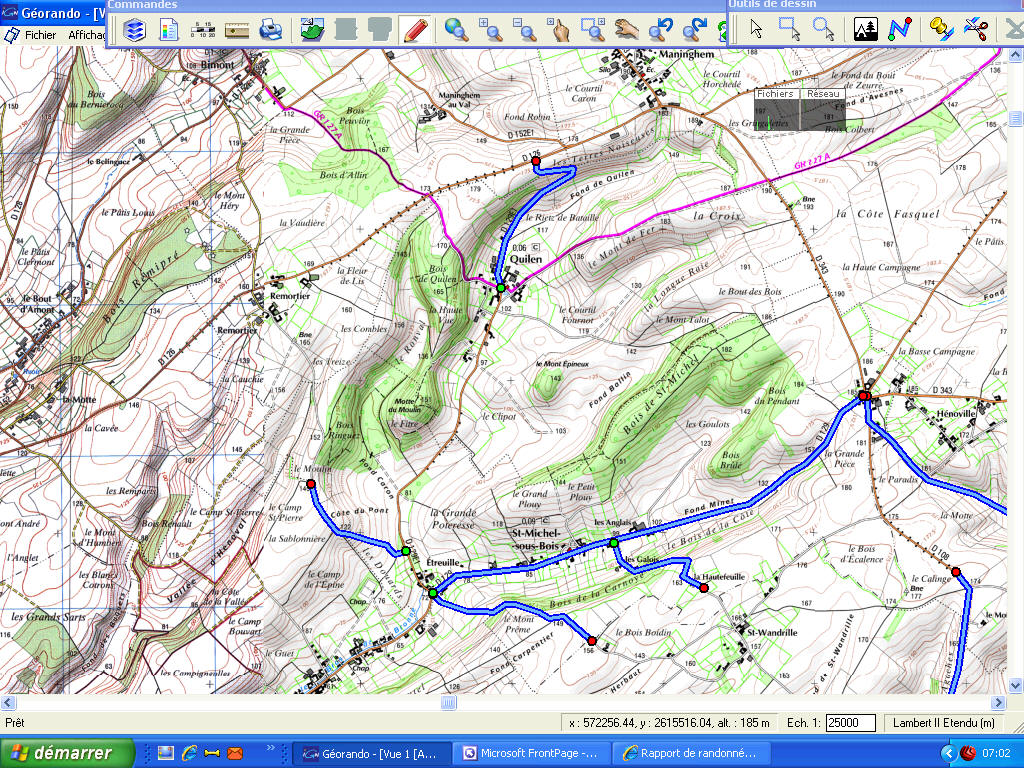Viewport: 1024px width, 768px height.
Task: Click the red endpoint at la Hautefeuille
Action: pyautogui.click(x=704, y=588)
